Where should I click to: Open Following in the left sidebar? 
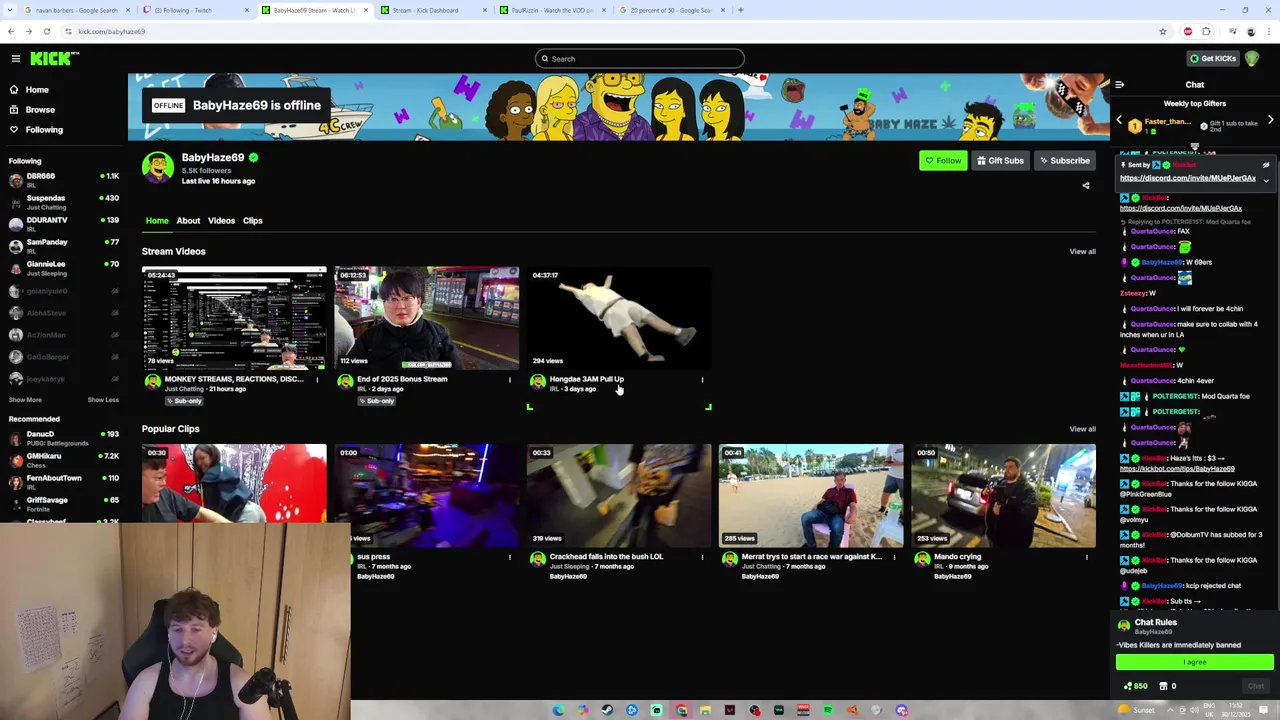coord(35,130)
